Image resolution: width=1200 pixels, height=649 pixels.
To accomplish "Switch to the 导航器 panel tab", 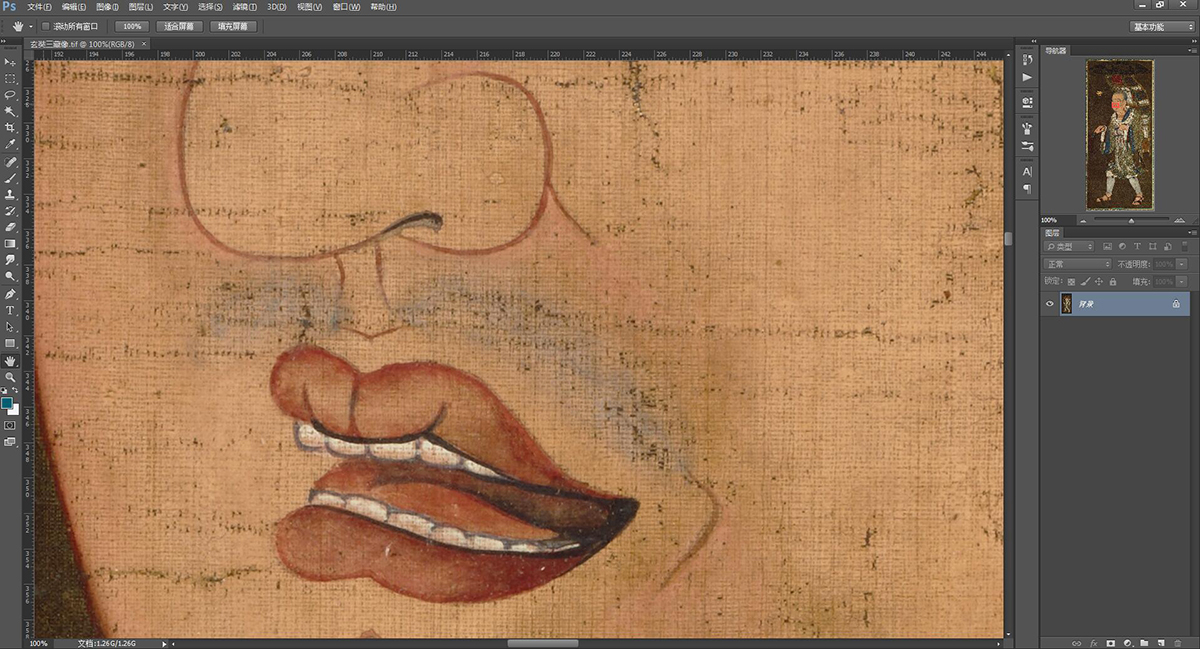I will coord(1056,50).
